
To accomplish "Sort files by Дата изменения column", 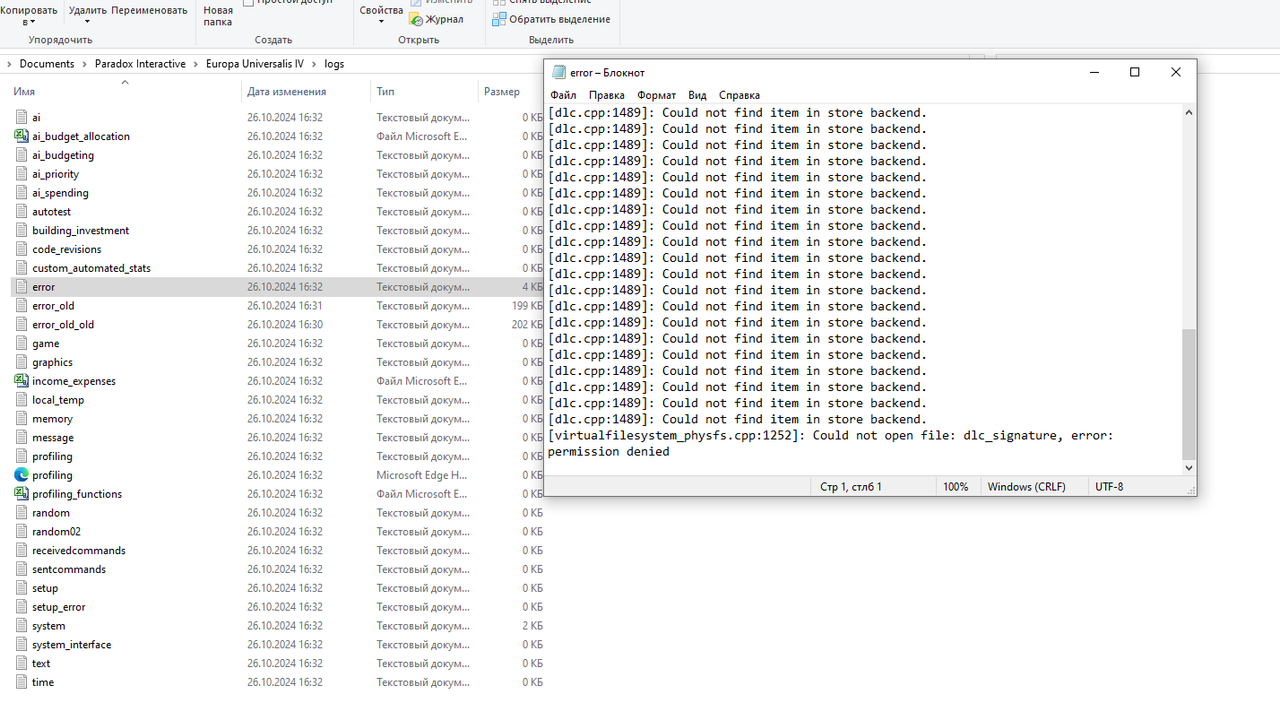I will click(287, 92).
